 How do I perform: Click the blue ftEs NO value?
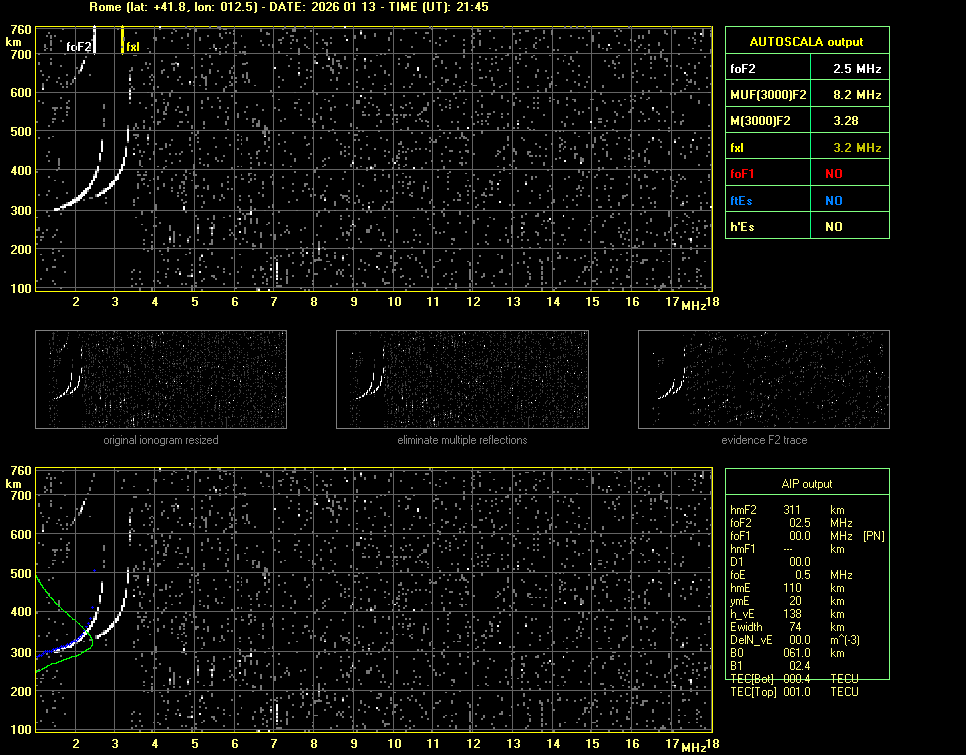tap(833, 200)
